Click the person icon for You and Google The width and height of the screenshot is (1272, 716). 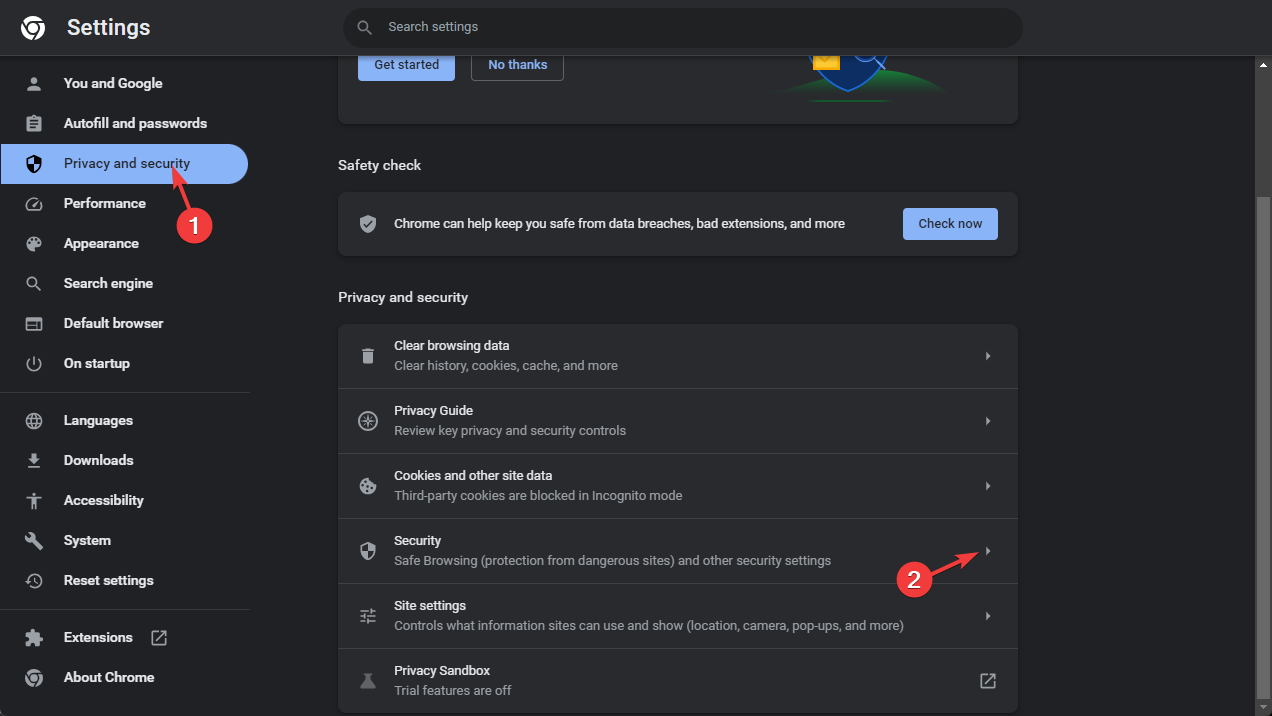click(34, 83)
